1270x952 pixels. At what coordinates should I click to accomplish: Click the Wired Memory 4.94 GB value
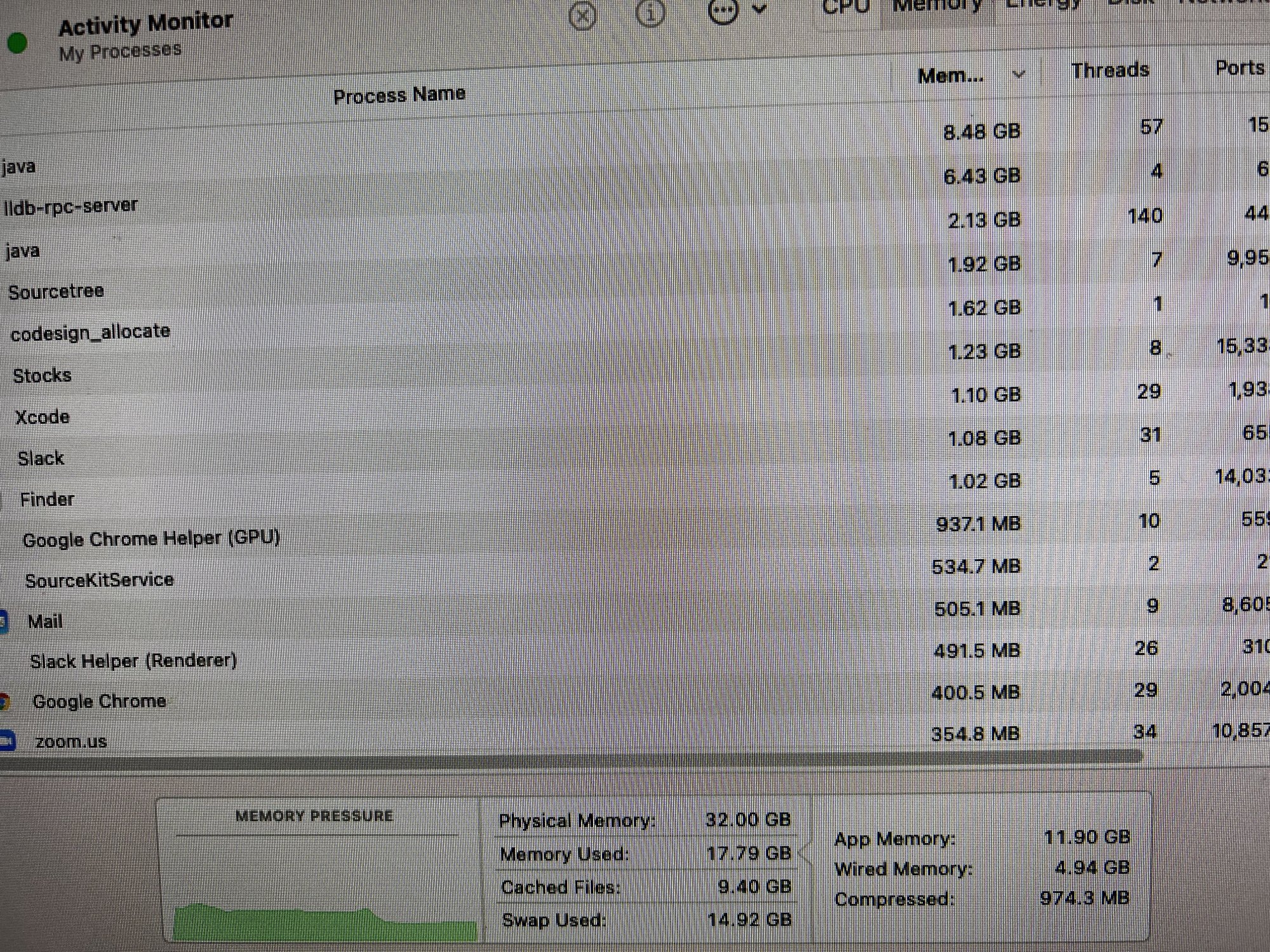(x=1092, y=867)
